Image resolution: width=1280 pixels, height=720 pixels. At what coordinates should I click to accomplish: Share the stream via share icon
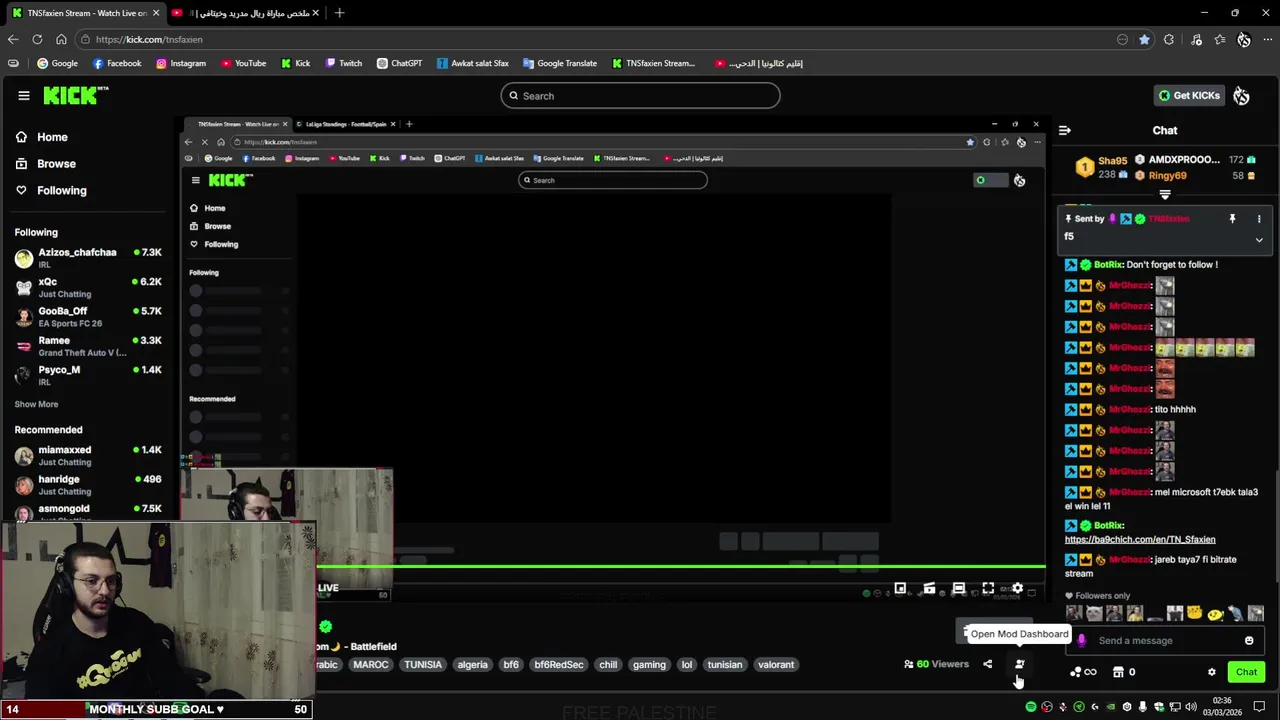pyautogui.click(x=987, y=664)
